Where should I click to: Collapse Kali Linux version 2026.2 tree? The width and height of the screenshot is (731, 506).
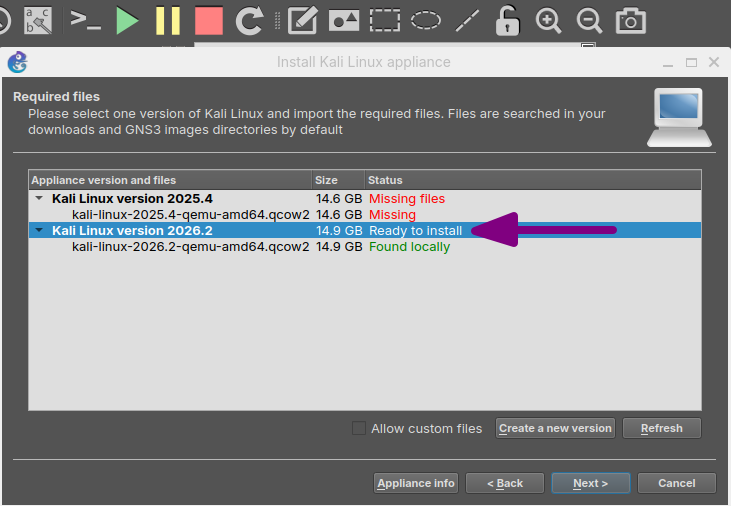pos(39,230)
